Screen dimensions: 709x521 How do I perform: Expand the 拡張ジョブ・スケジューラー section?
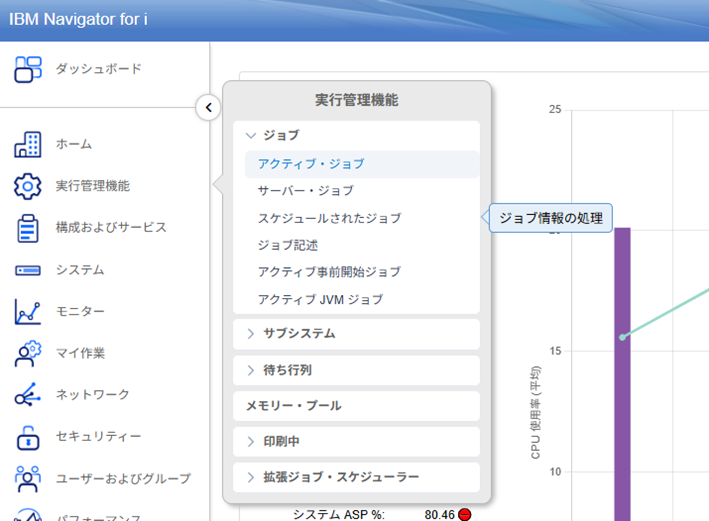[356, 477]
